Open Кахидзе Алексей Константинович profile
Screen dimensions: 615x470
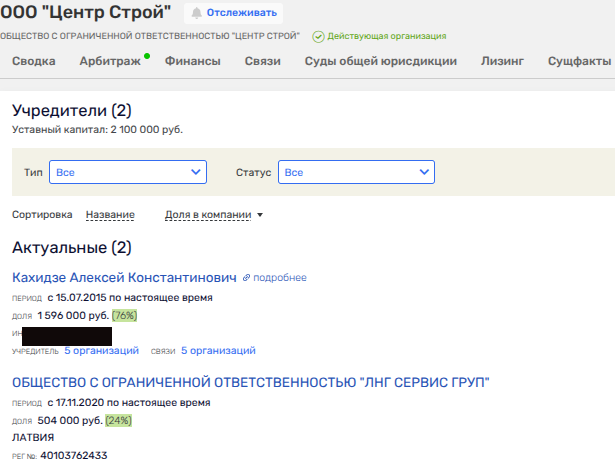coord(124,277)
